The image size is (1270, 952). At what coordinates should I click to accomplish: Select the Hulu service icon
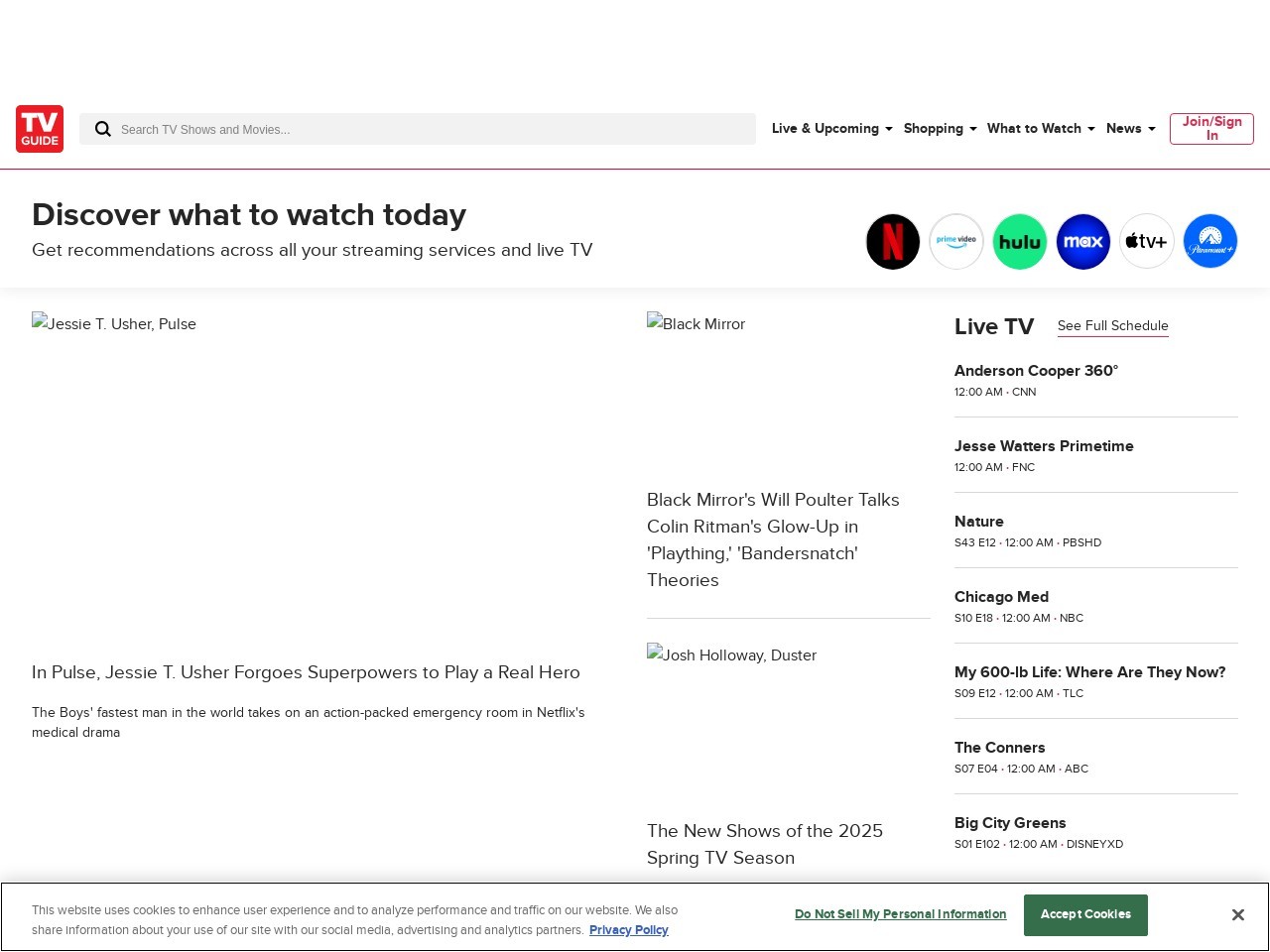[x=1020, y=242]
